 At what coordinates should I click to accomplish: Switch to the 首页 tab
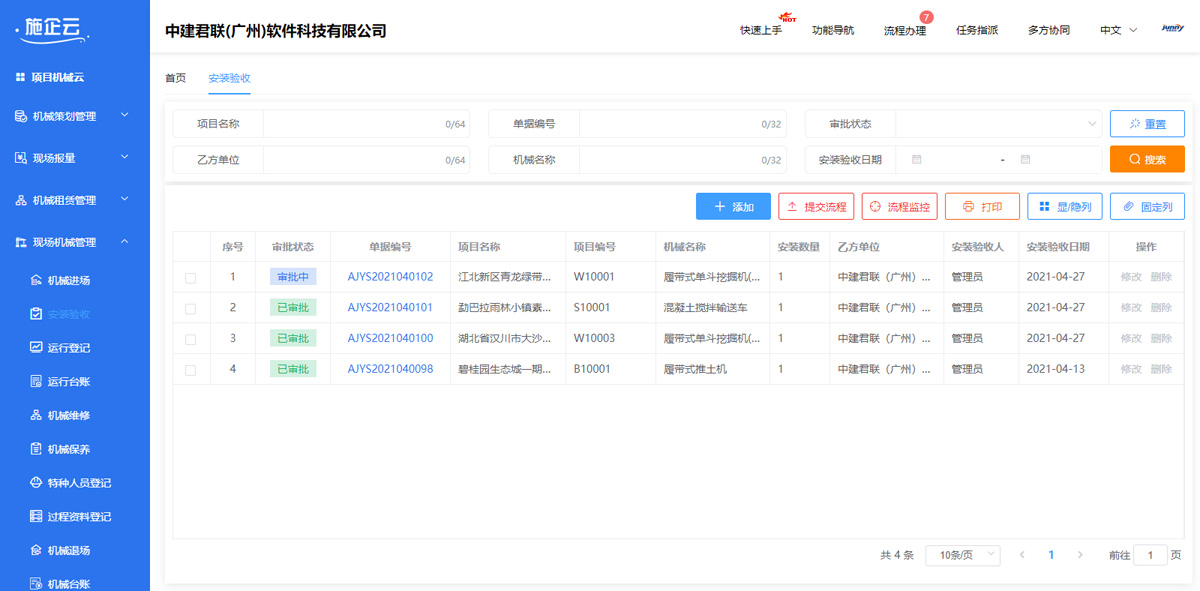pyautogui.click(x=175, y=78)
